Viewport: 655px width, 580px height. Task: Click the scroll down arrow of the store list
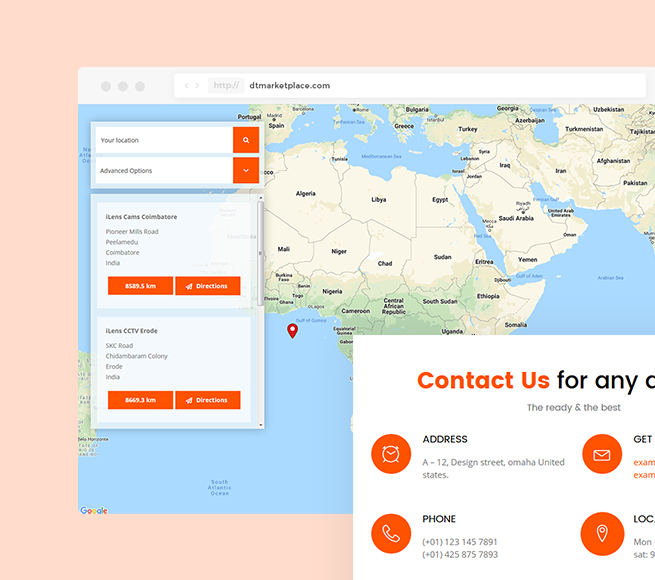point(261,425)
